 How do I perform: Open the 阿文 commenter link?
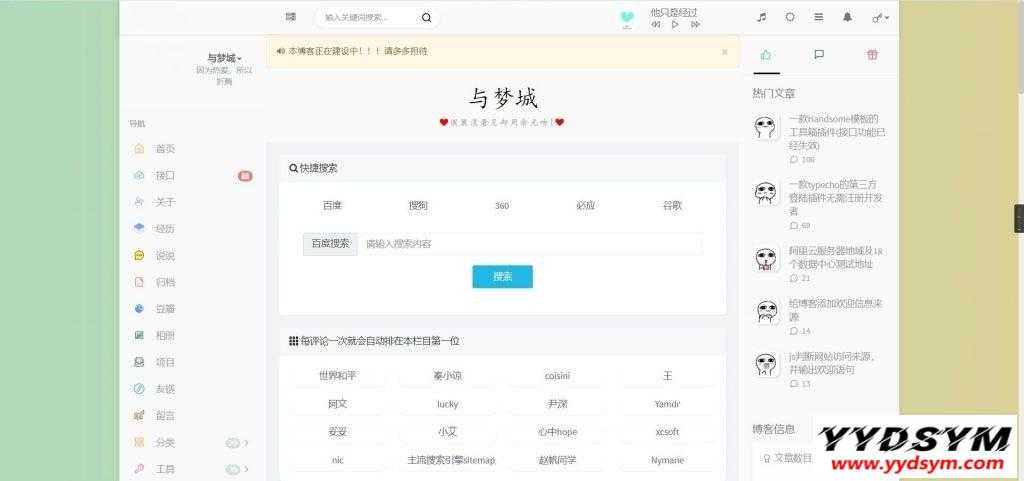(x=338, y=404)
